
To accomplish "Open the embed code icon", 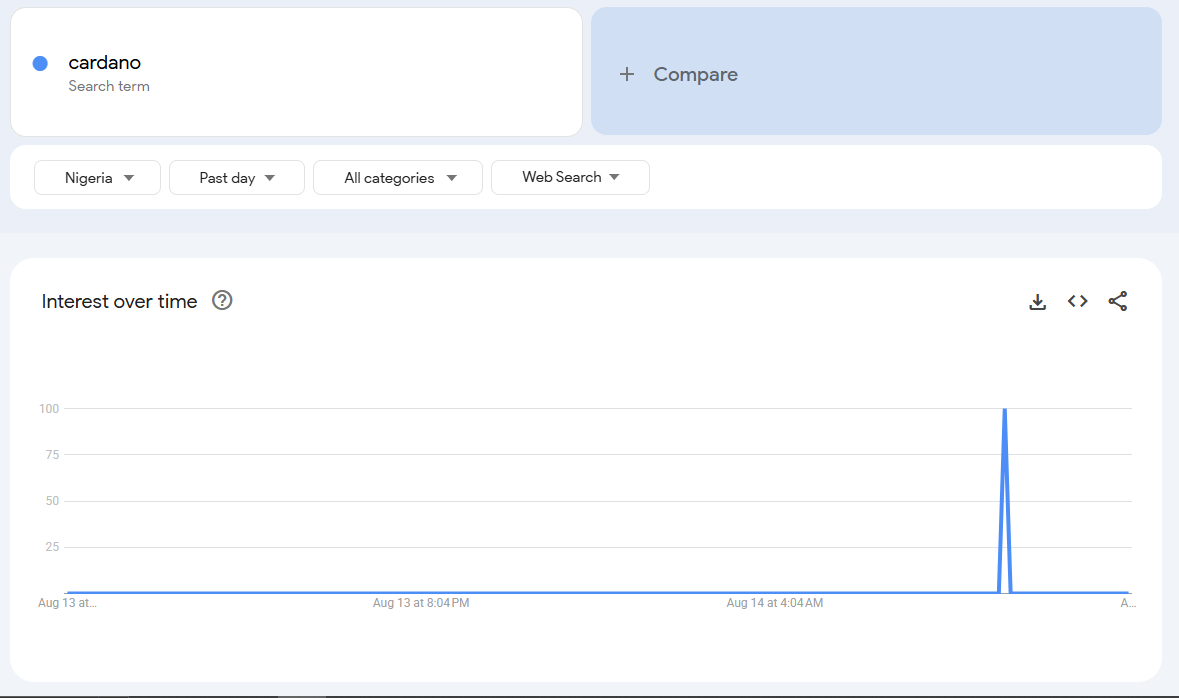I will tap(1077, 301).
